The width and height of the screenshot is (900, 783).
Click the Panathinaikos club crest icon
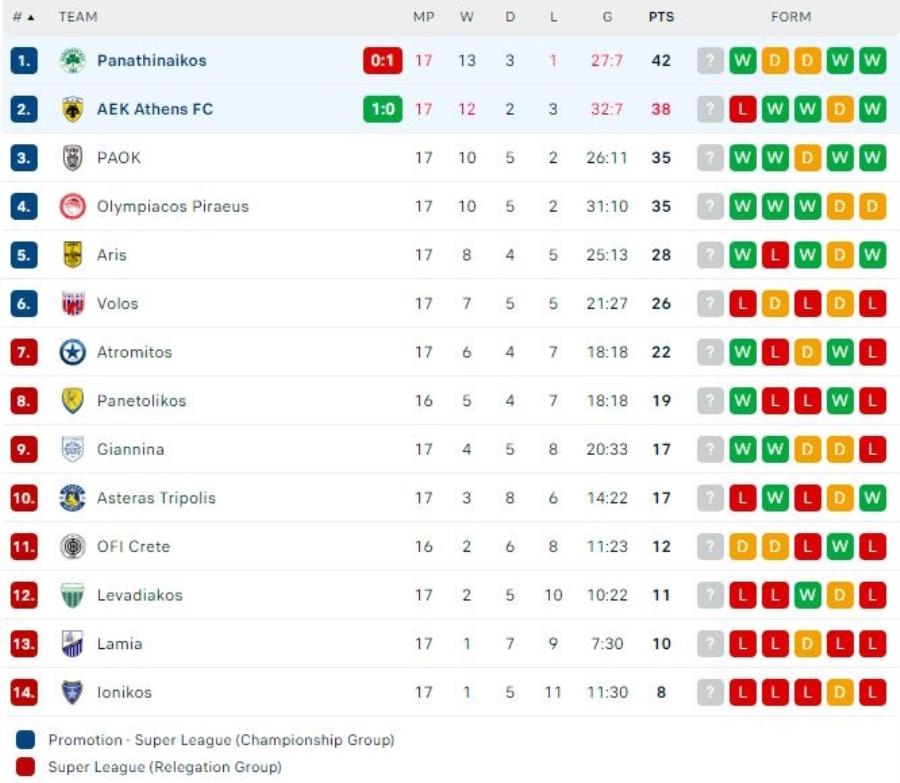pos(72,60)
